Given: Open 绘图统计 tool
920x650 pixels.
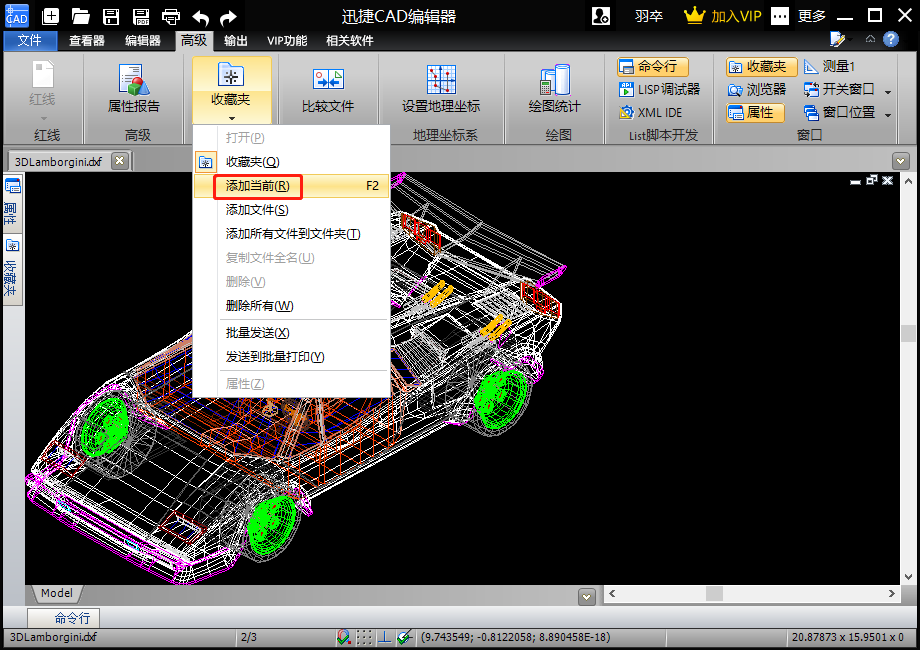Looking at the screenshot, I should (x=554, y=88).
